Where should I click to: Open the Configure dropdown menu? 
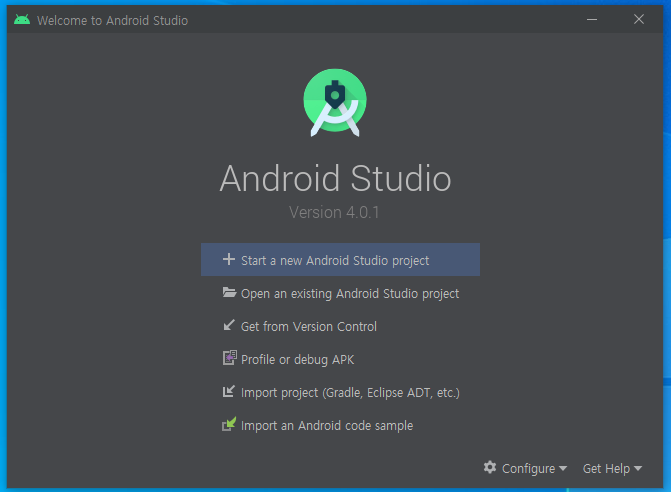tap(526, 468)
